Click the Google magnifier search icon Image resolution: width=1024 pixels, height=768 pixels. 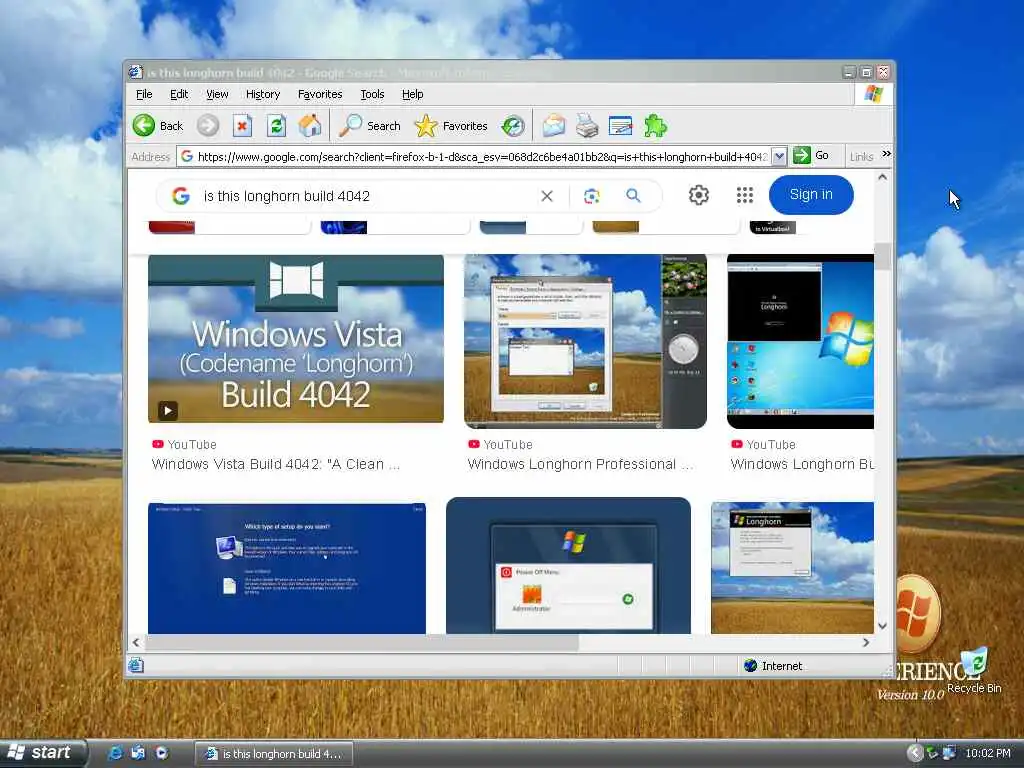(x=633, y=195)
